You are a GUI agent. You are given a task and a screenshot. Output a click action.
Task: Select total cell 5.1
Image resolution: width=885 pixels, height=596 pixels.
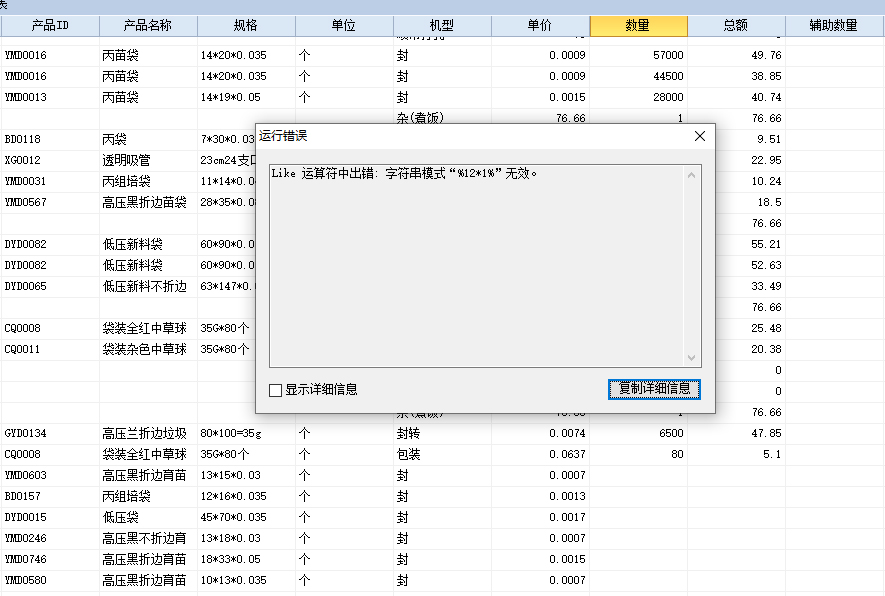tap(736, 454)
